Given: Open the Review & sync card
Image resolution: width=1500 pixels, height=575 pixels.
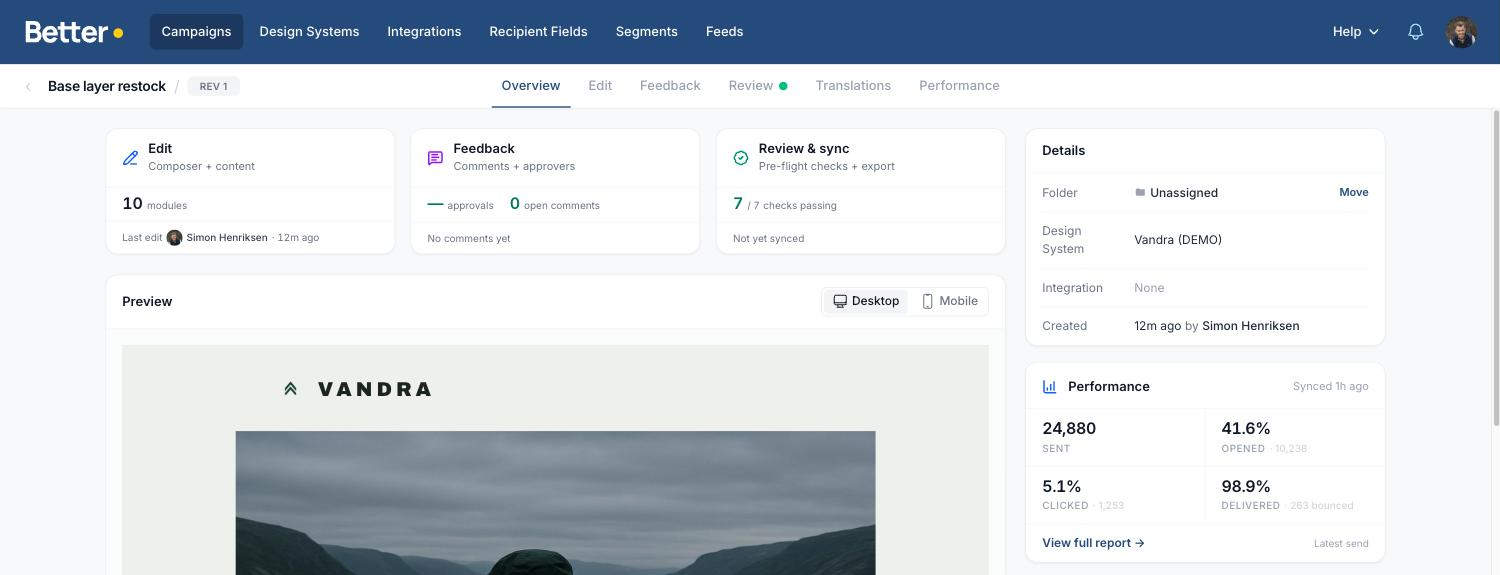Looking at the screenshot, I should (x=861, y=191).
